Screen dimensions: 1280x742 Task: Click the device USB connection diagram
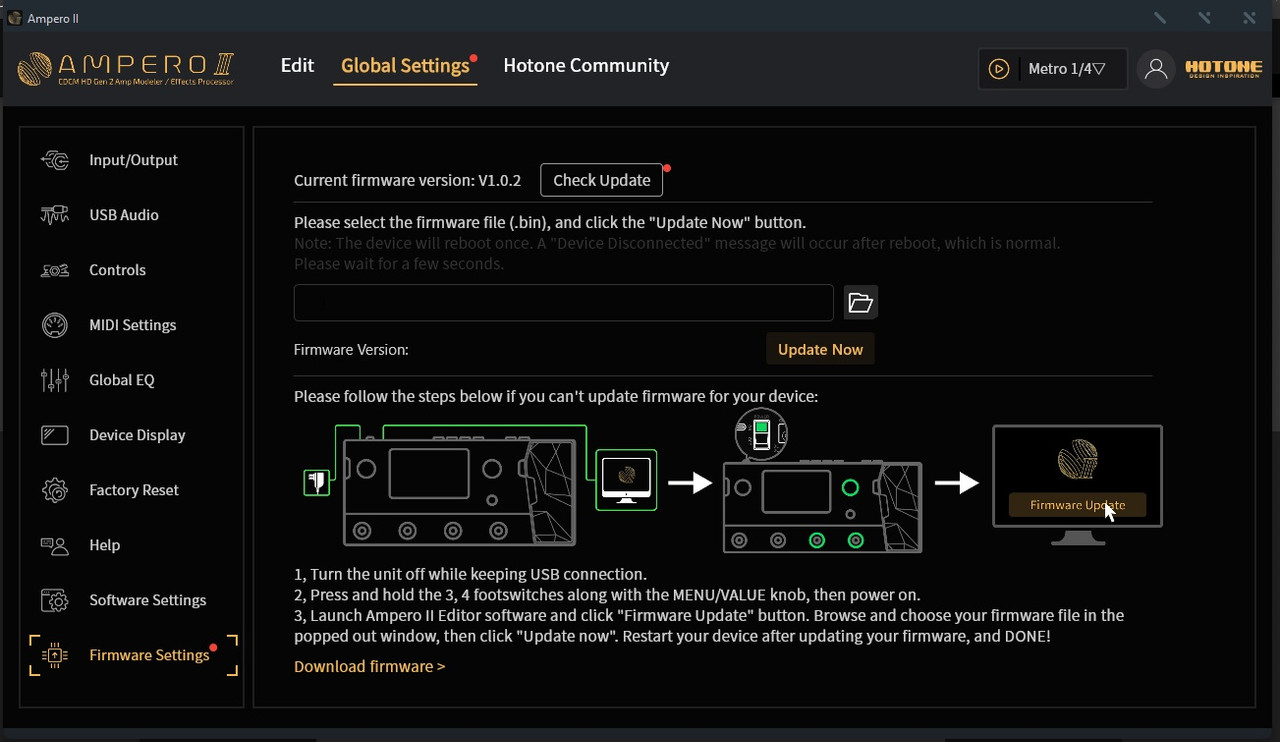tap(480, 484)
